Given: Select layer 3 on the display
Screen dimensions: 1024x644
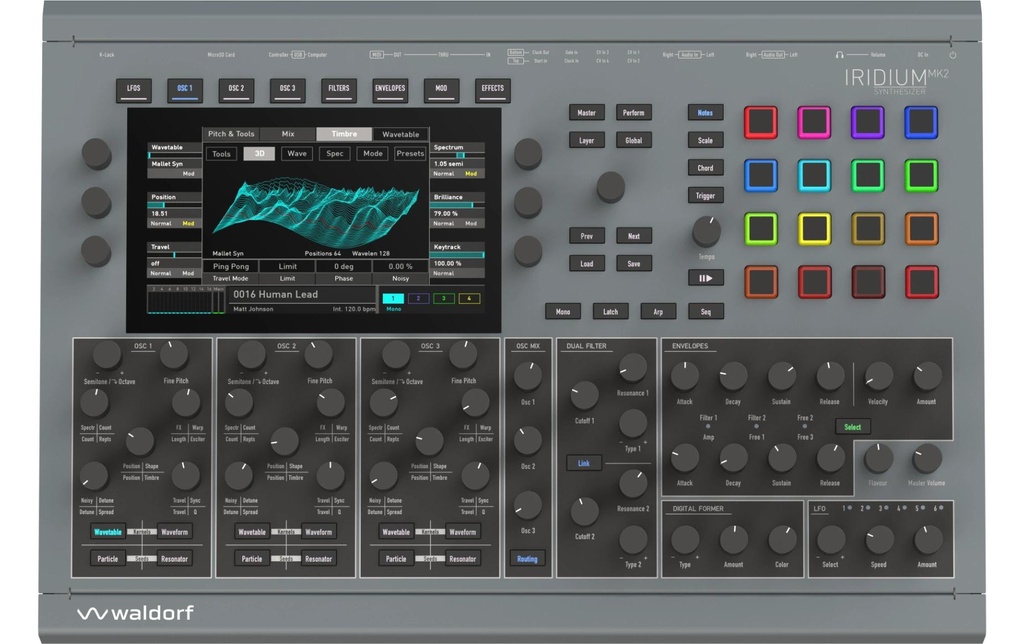Looking at the screenshot, I should pos(444,298).
